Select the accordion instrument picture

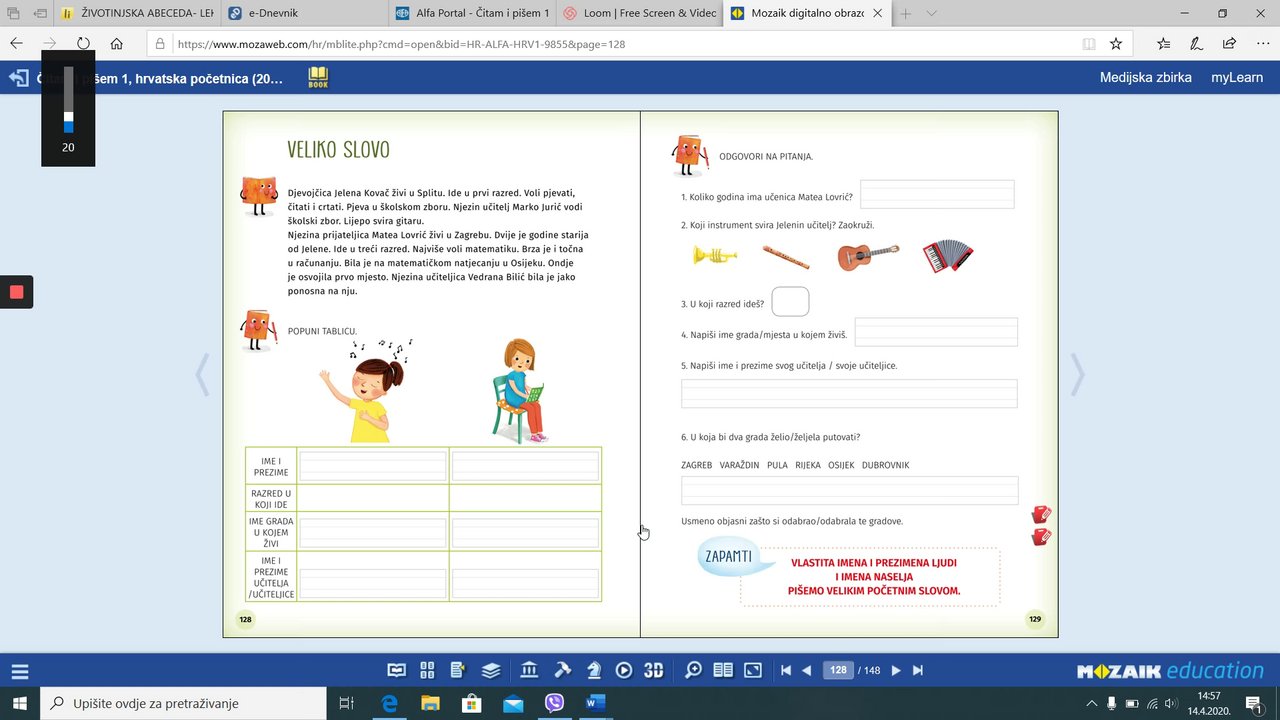pos(947,255)
